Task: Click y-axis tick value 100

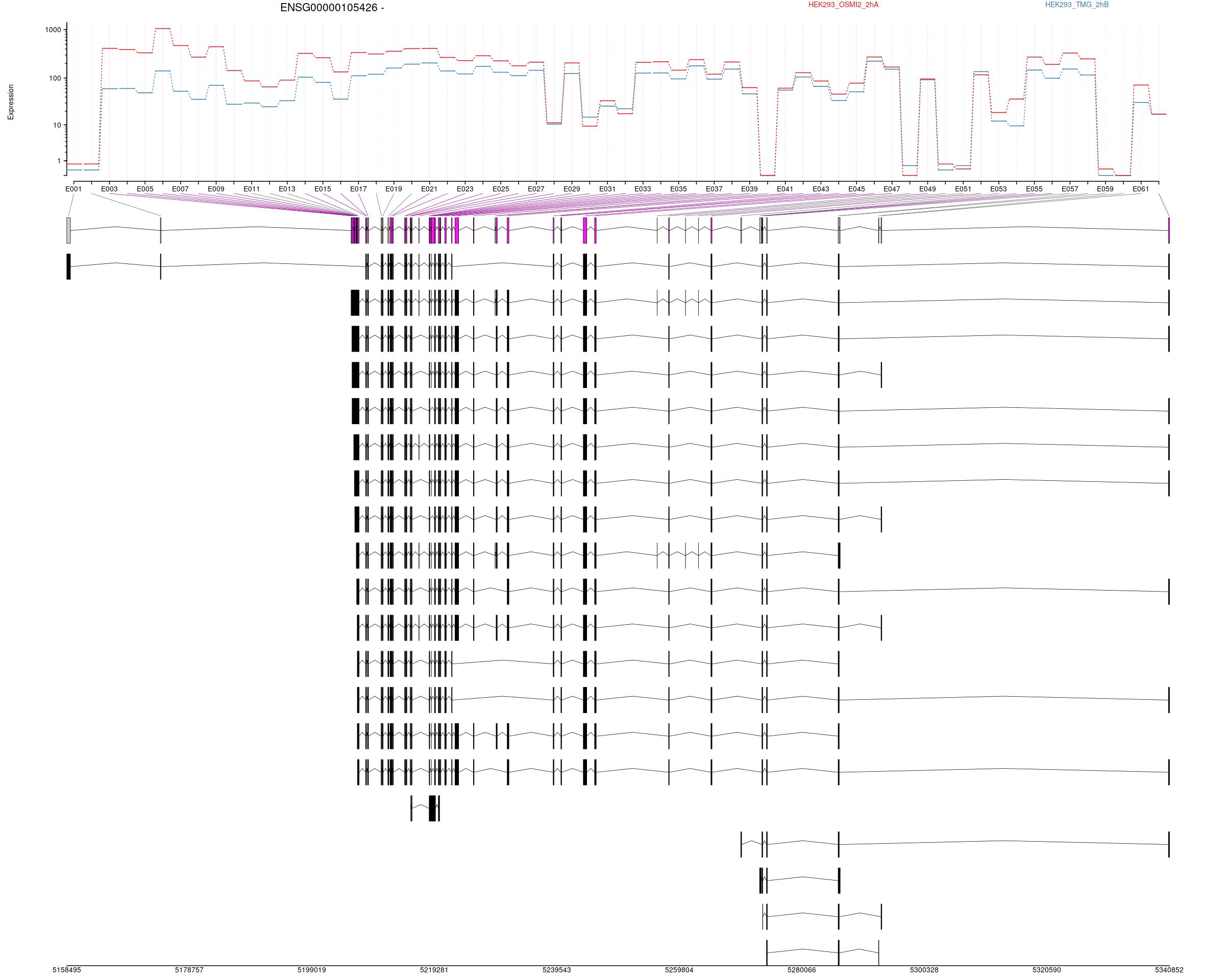Action: 55,78
